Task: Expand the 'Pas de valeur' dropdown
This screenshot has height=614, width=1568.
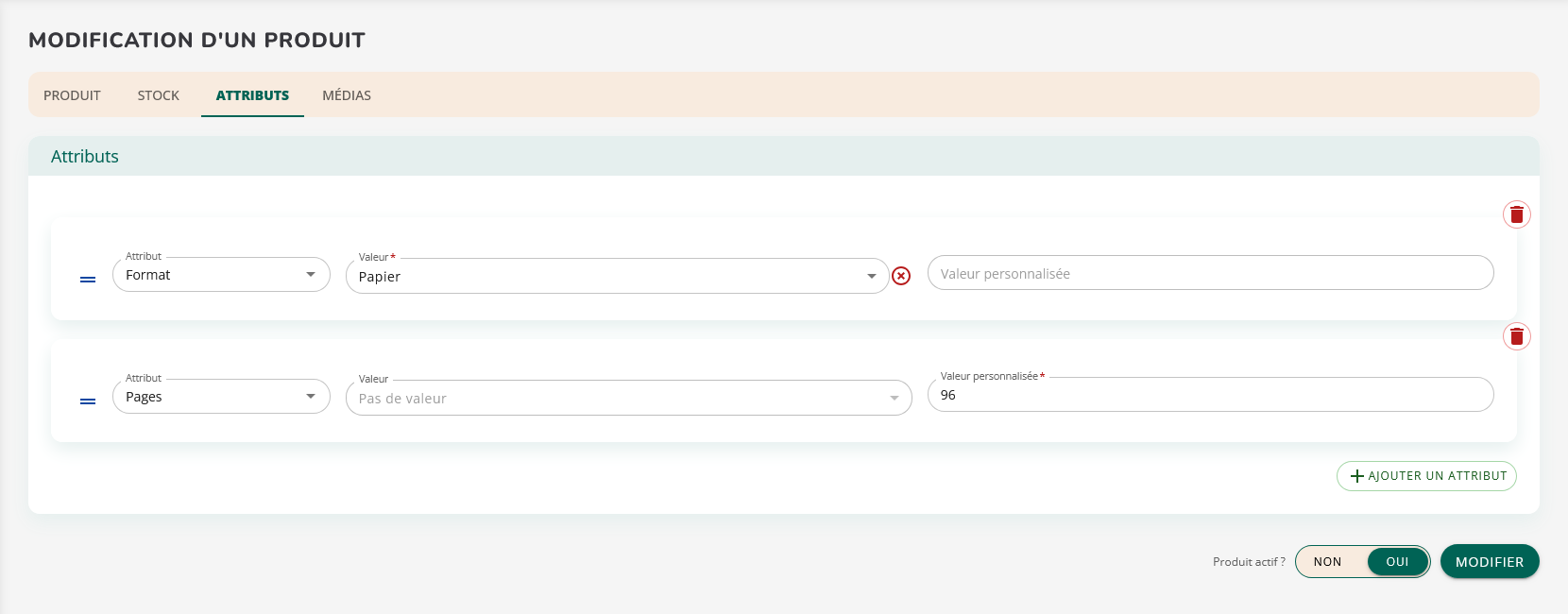Action: [894, 399]
